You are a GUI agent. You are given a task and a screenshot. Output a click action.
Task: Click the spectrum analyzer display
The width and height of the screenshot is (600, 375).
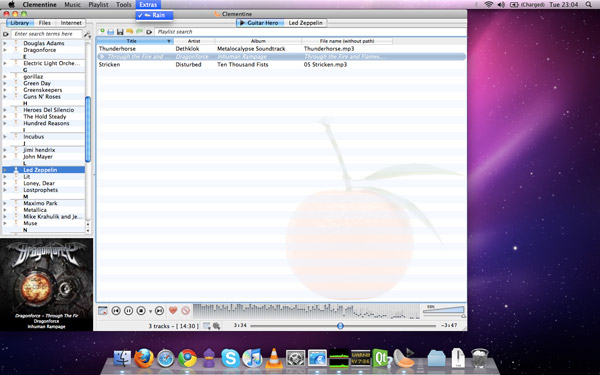[x=306, y=311]
